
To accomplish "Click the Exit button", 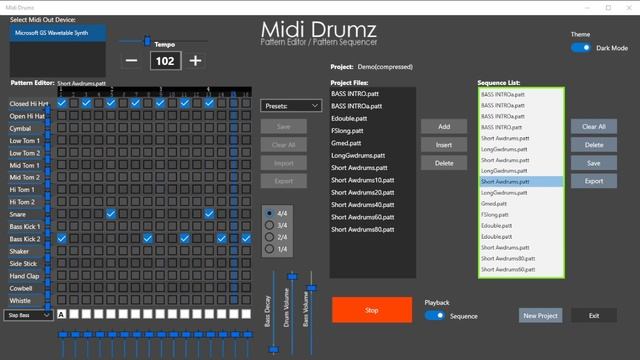I will pos(594,316).
